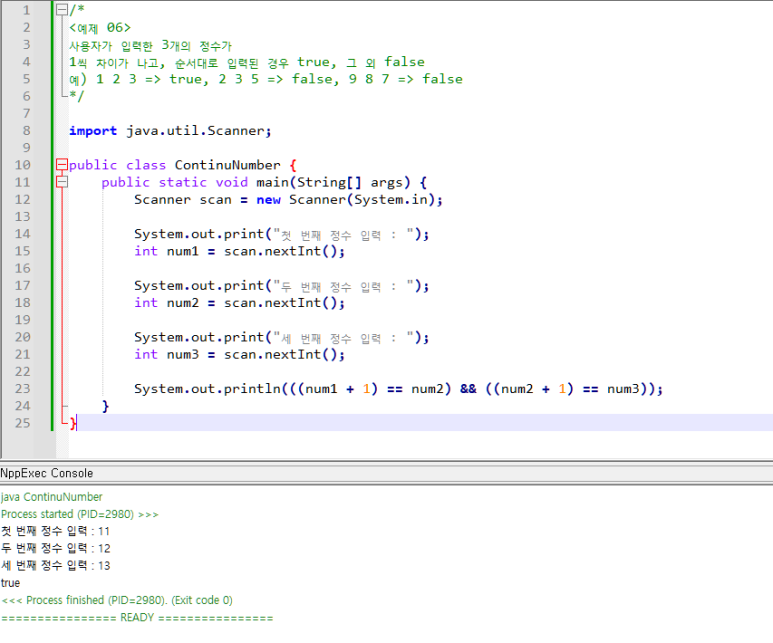The image size is (773, 643).
Task: Click the import keyword on line 8
Action: click(93, 131)
